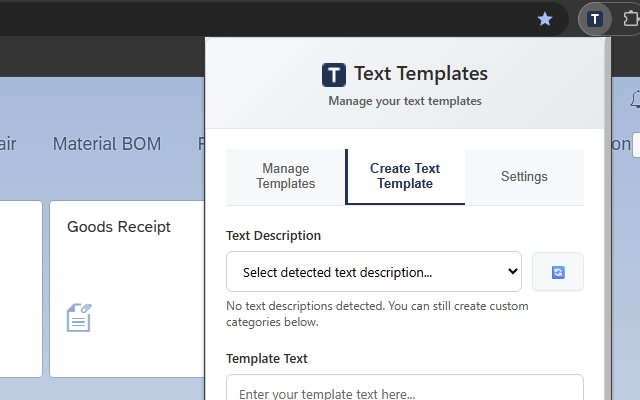The height and width of the screenshot is (400, 640).
Task: Click the Goods Receipt document icon
Action: click(79, 317)
